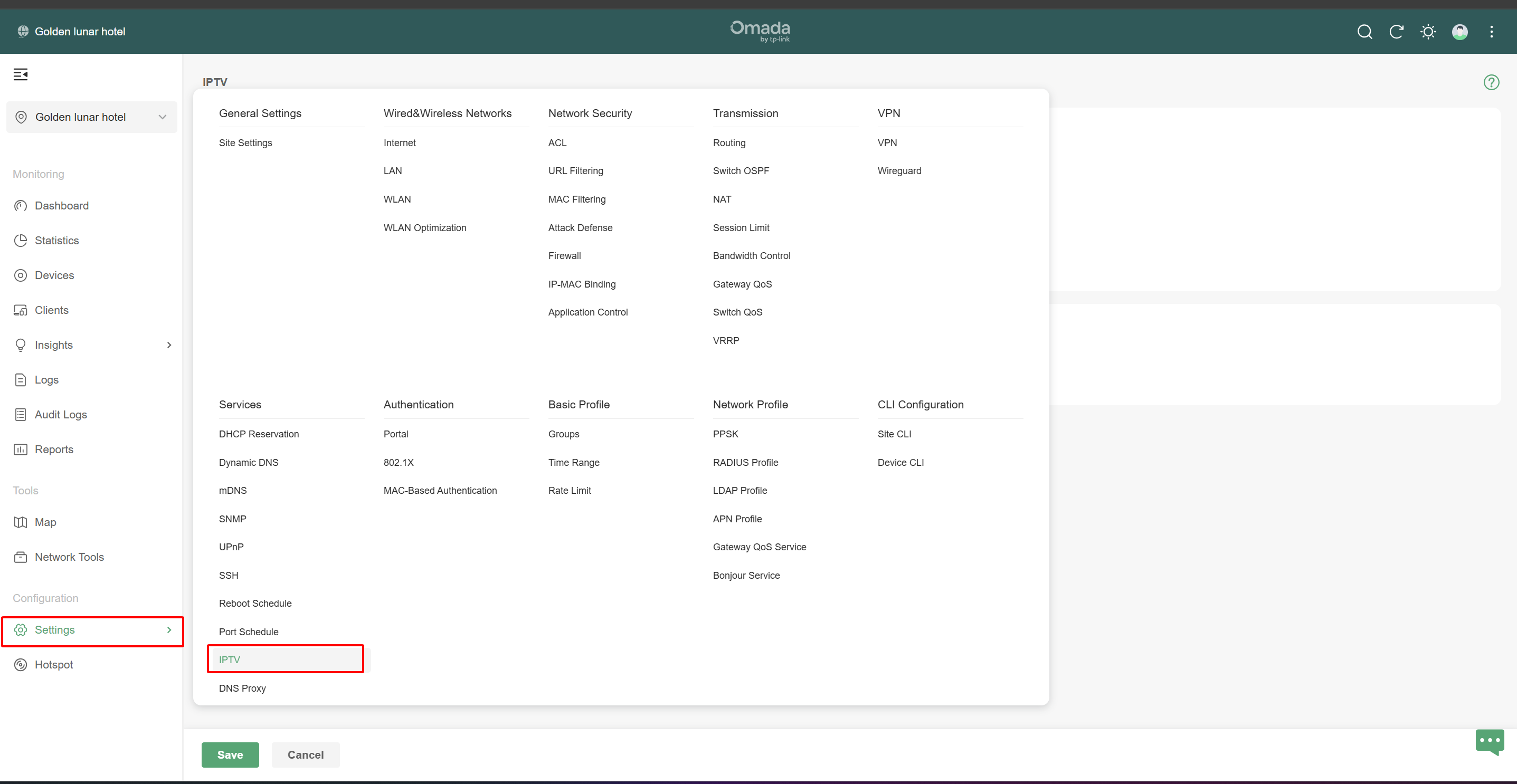Open the WLAN settings entry
The width and height of the screenshot is (1517, 784).
pos(397,199)
